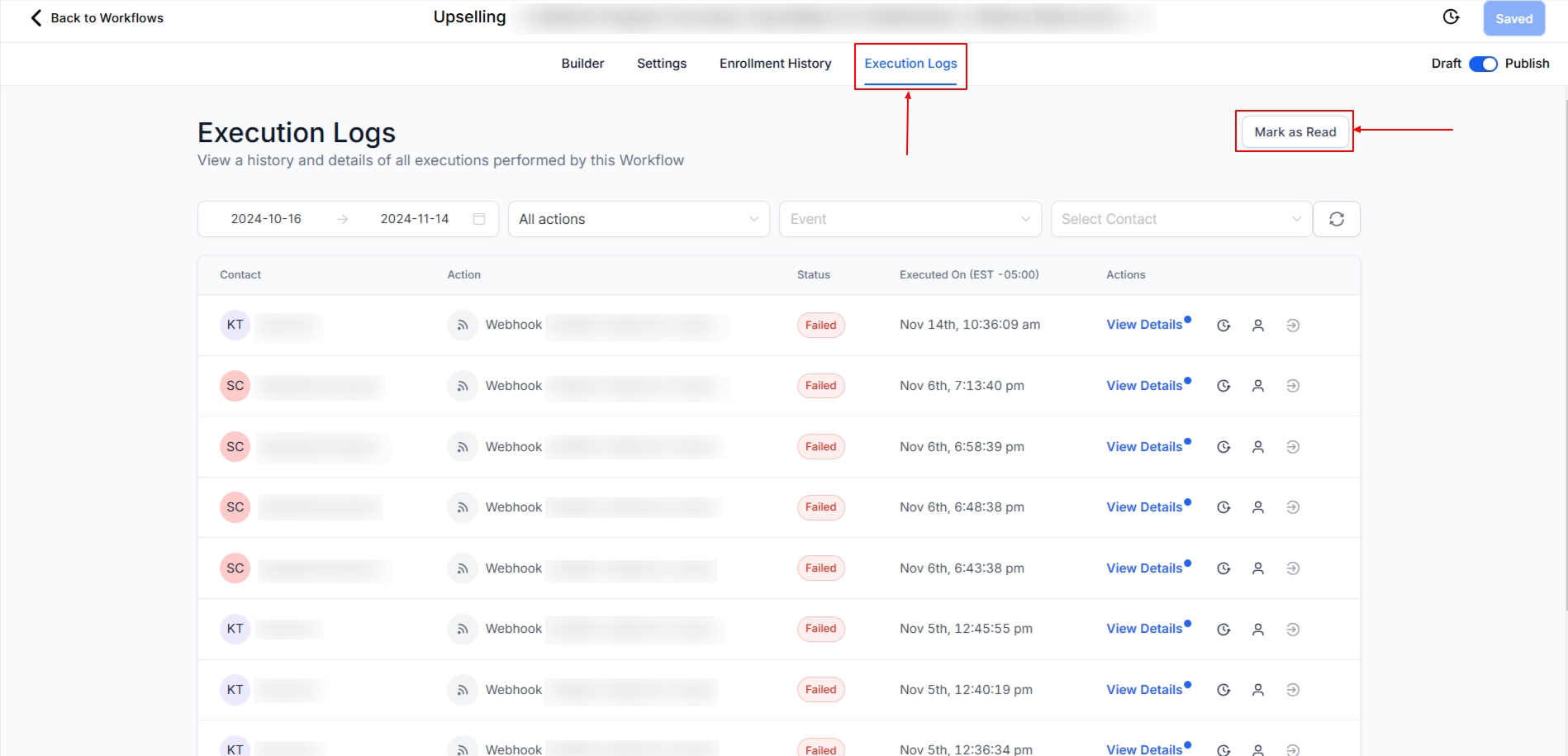Click the start date 2024-10-16 field
Viewport: 1568px width, 756px height.
pos(266,219)
